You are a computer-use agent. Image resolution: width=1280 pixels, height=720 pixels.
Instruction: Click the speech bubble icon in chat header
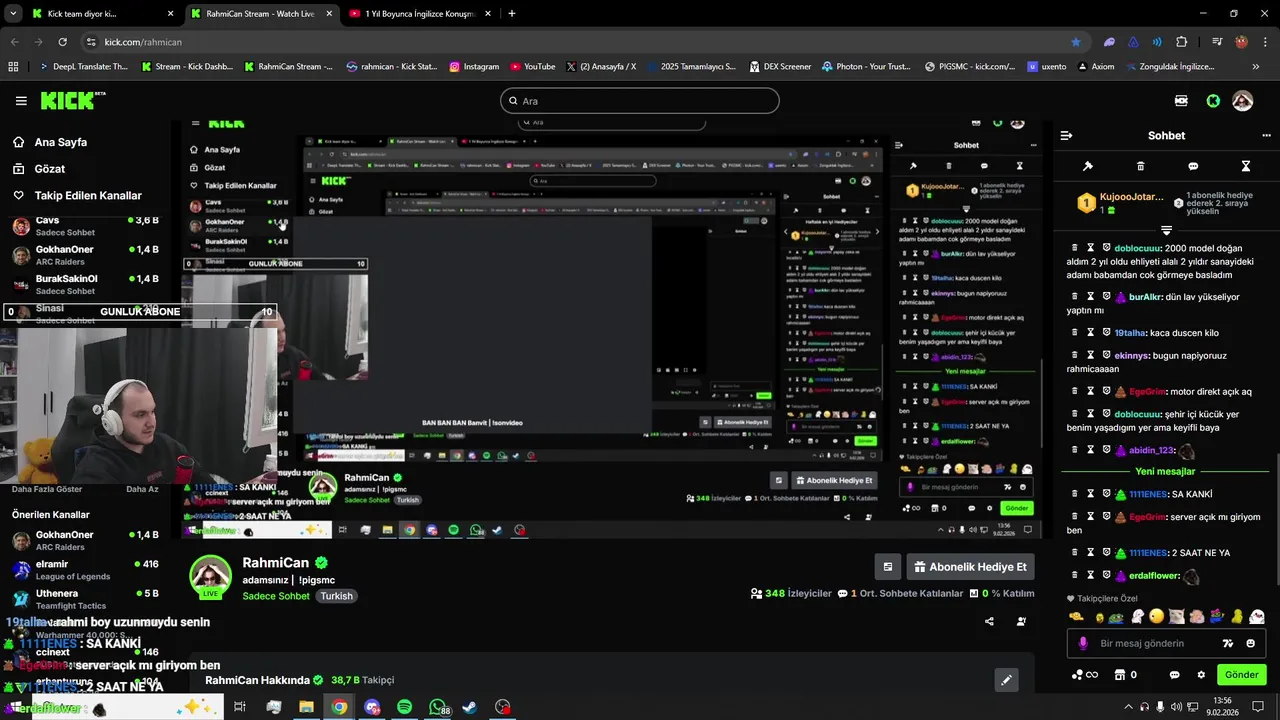tap(1193, 166)
